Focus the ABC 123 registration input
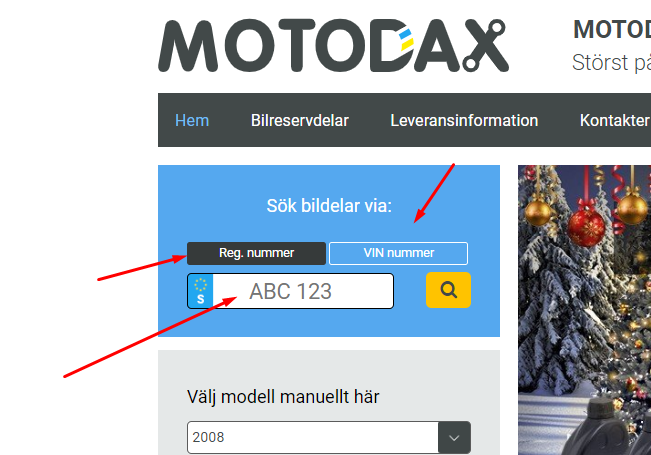This screenshot has height=455, width=651. (303, 291)
